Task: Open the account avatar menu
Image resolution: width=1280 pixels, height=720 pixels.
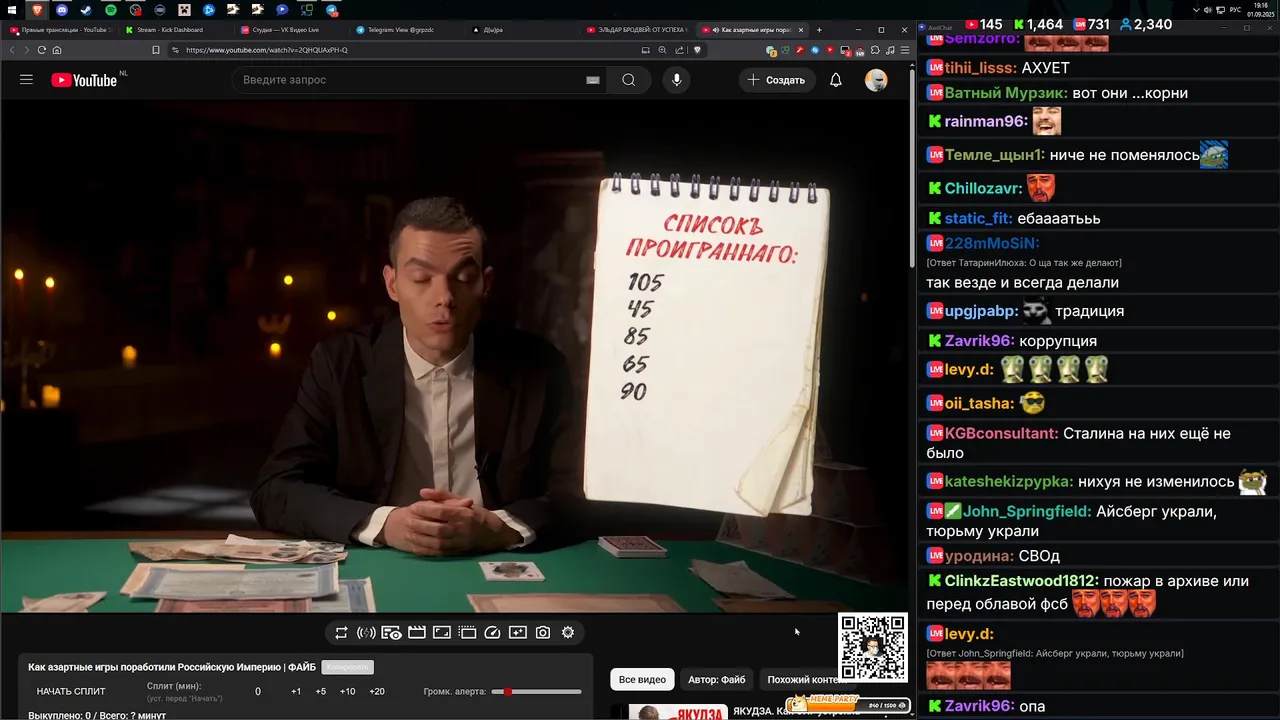Action: pyautogui.click(x=876, y=80)
